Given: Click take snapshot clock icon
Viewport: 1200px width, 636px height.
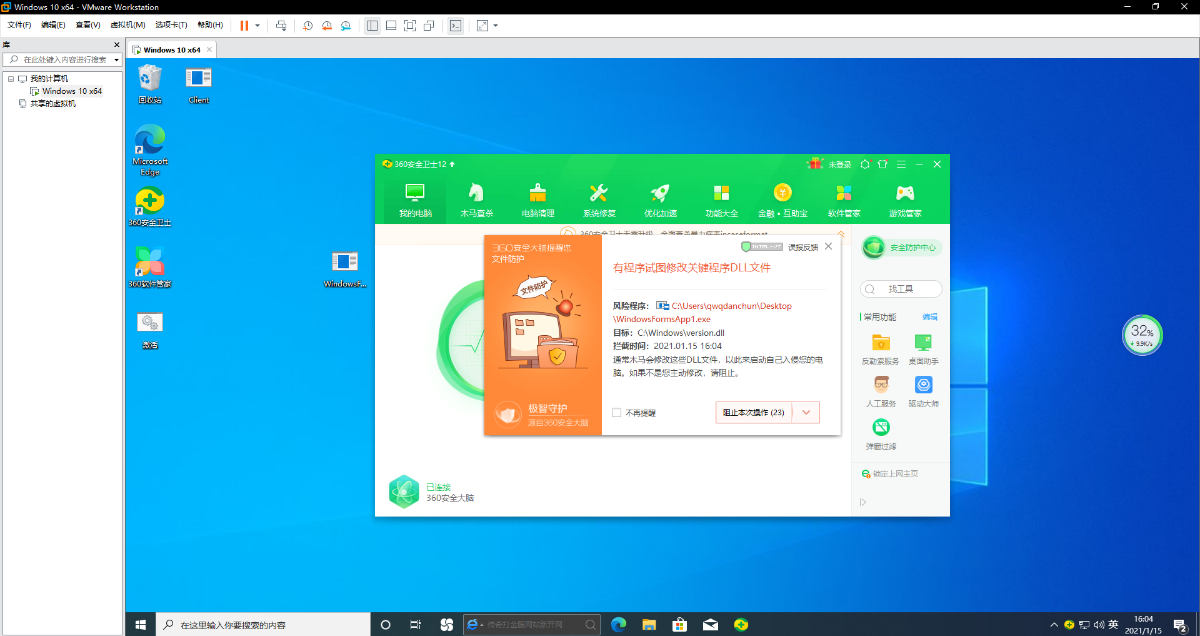Looking at the screenshot, I should (x=308, y=25).
